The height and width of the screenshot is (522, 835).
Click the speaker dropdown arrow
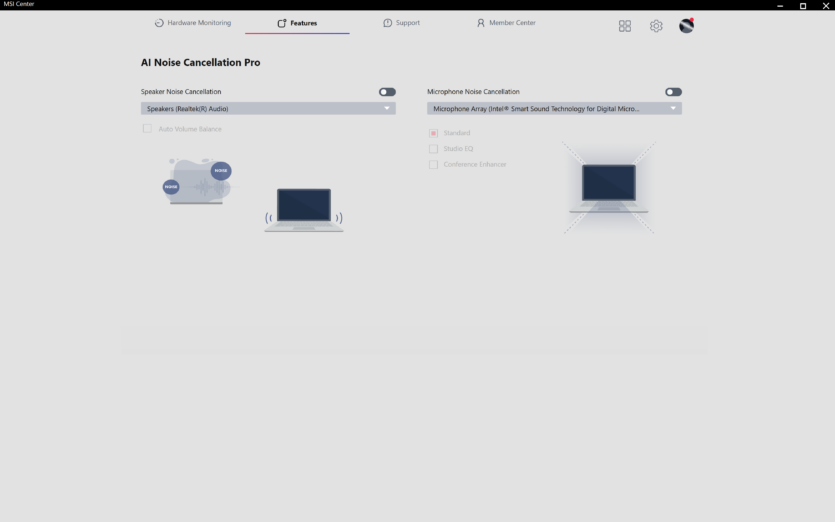pos(387,109)
